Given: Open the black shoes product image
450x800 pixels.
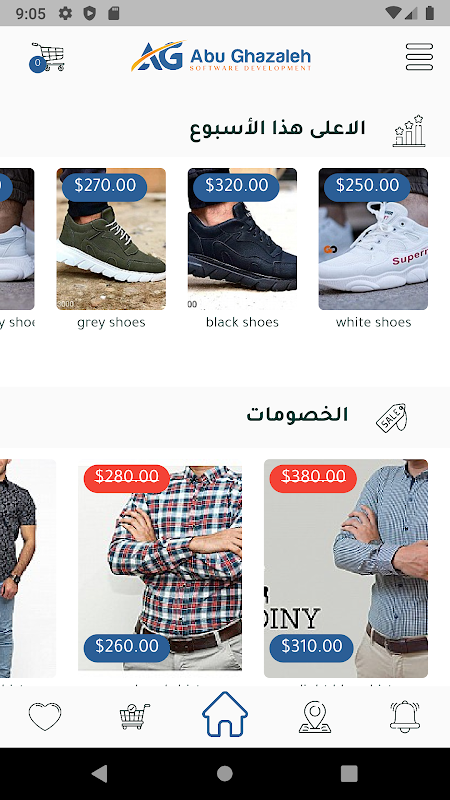Looking at the screenshot, I should pos(242,239).
